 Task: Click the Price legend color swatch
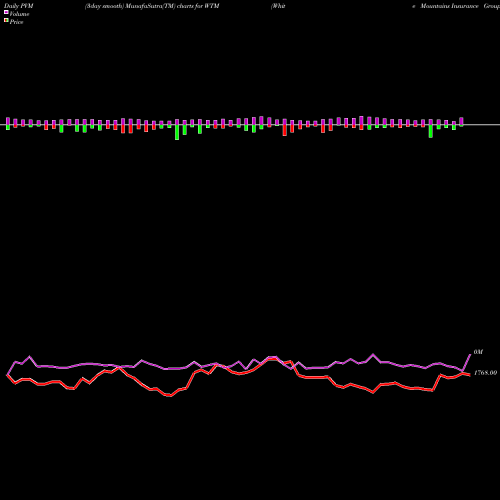6,20
